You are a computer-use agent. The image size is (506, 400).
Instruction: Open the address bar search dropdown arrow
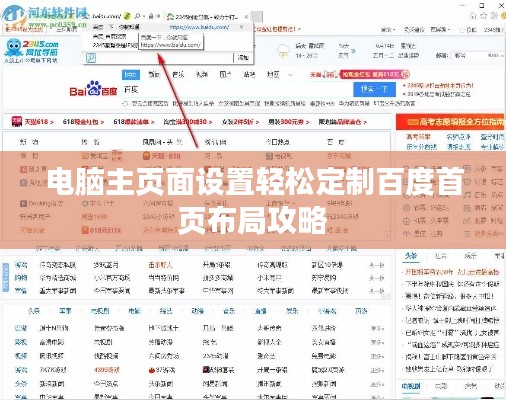[144, 16]
